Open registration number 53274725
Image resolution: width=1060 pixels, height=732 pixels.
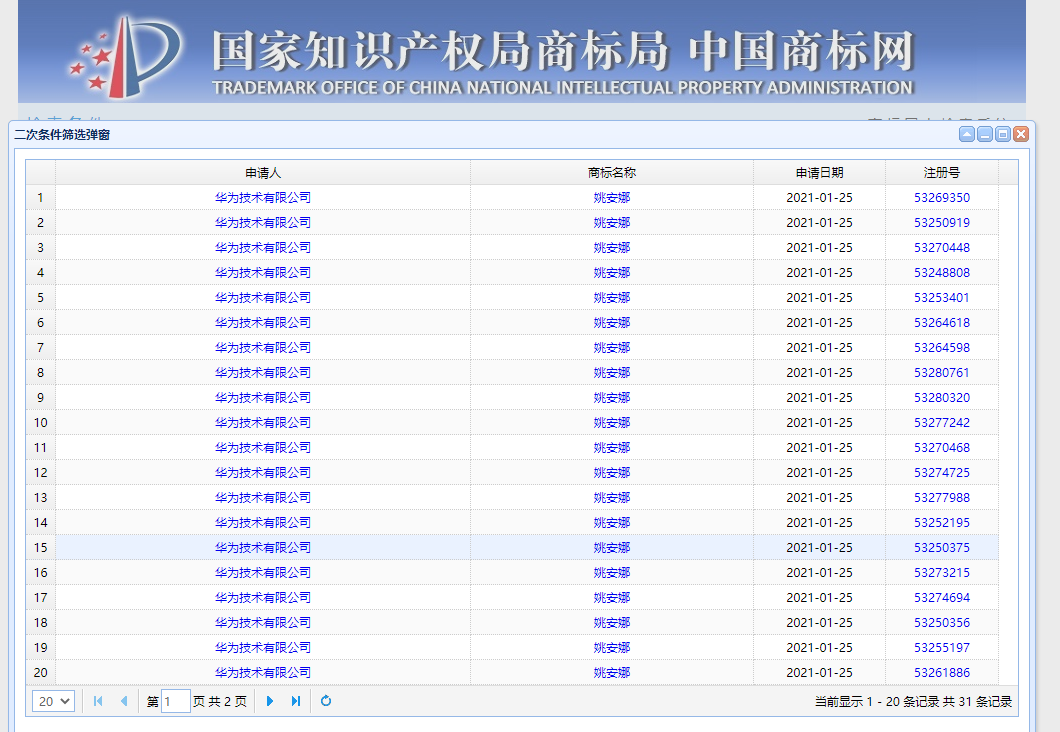(x=942, y=472)
